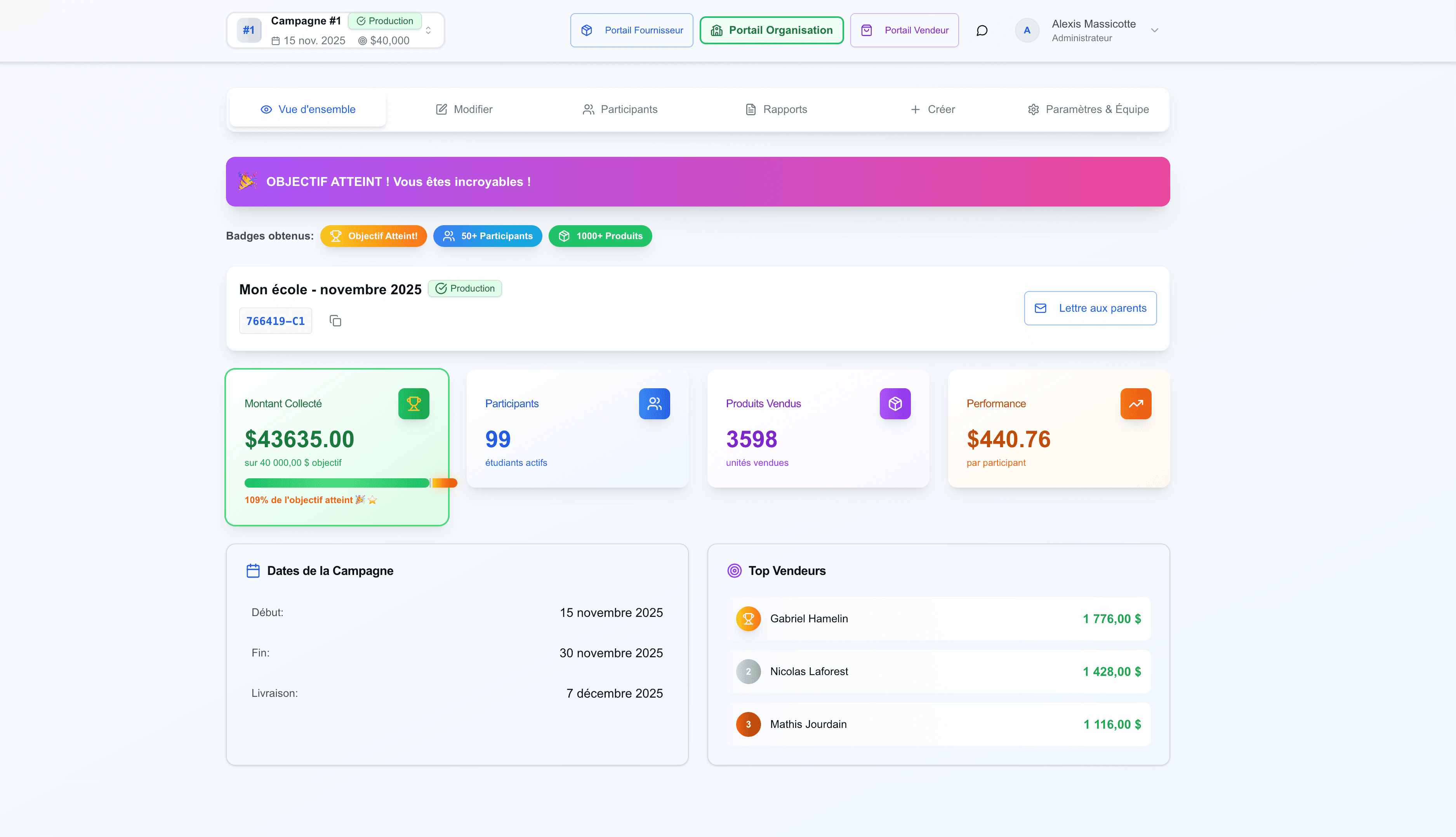Click the purple package icon in Produits Vendus
1456x837 pixels.
(895, 404)
